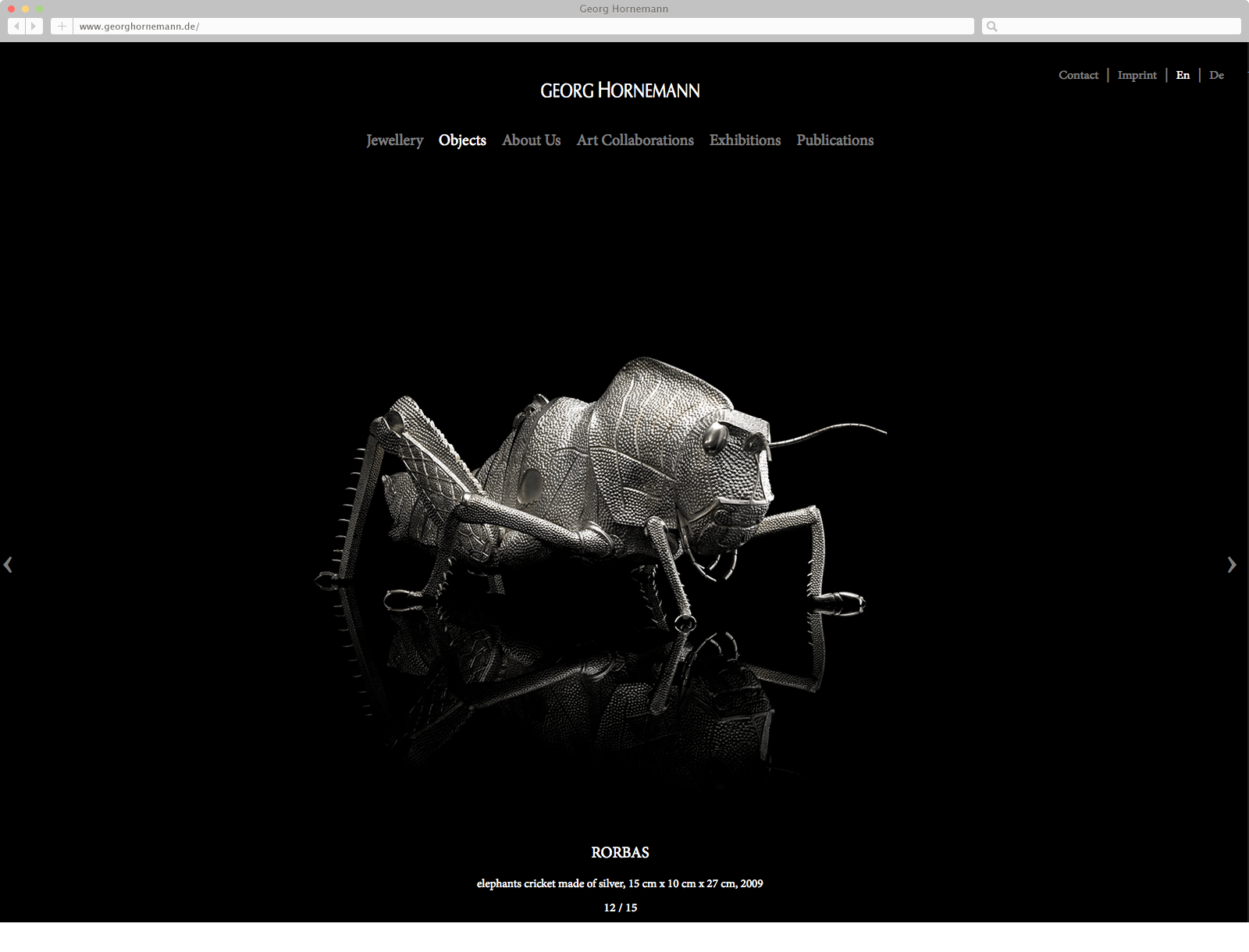Screen dimensions: 1249x952
Task: Switch language to English (En)
Action: pos(1183,75)
